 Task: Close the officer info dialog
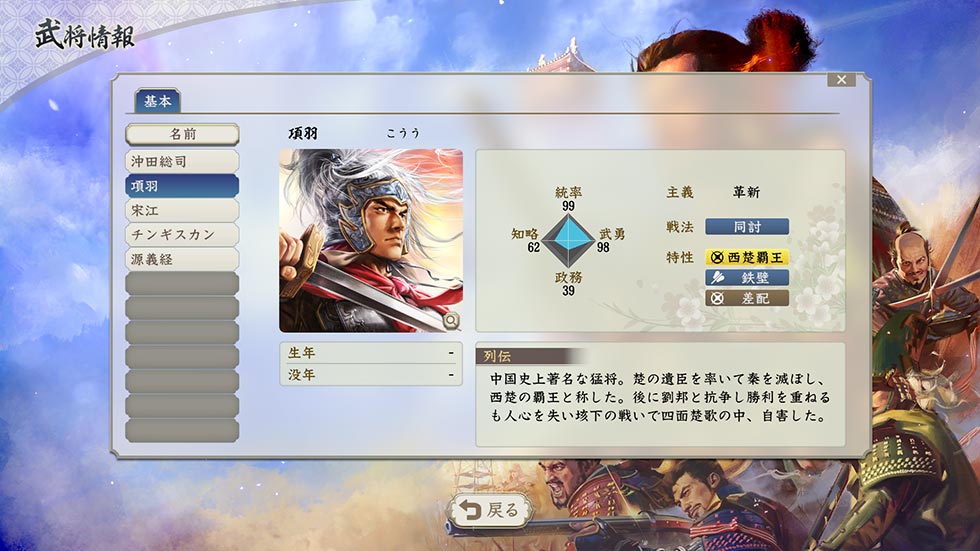click(x=841, y=80)
